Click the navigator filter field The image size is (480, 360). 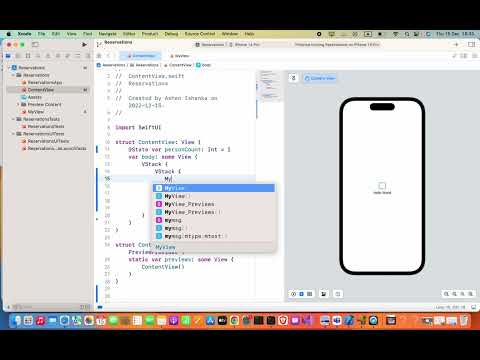coord(47,307)
